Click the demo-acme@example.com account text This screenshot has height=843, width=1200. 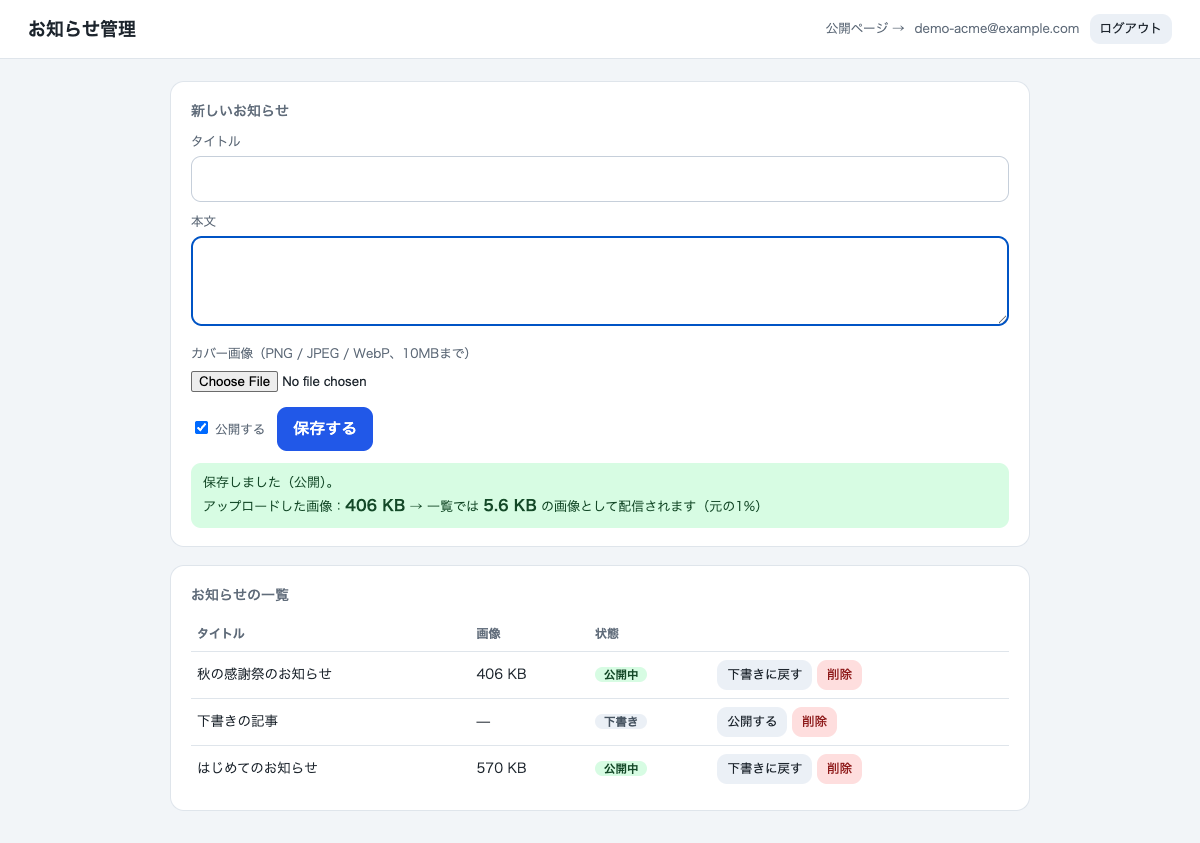[x=997, y=29]
